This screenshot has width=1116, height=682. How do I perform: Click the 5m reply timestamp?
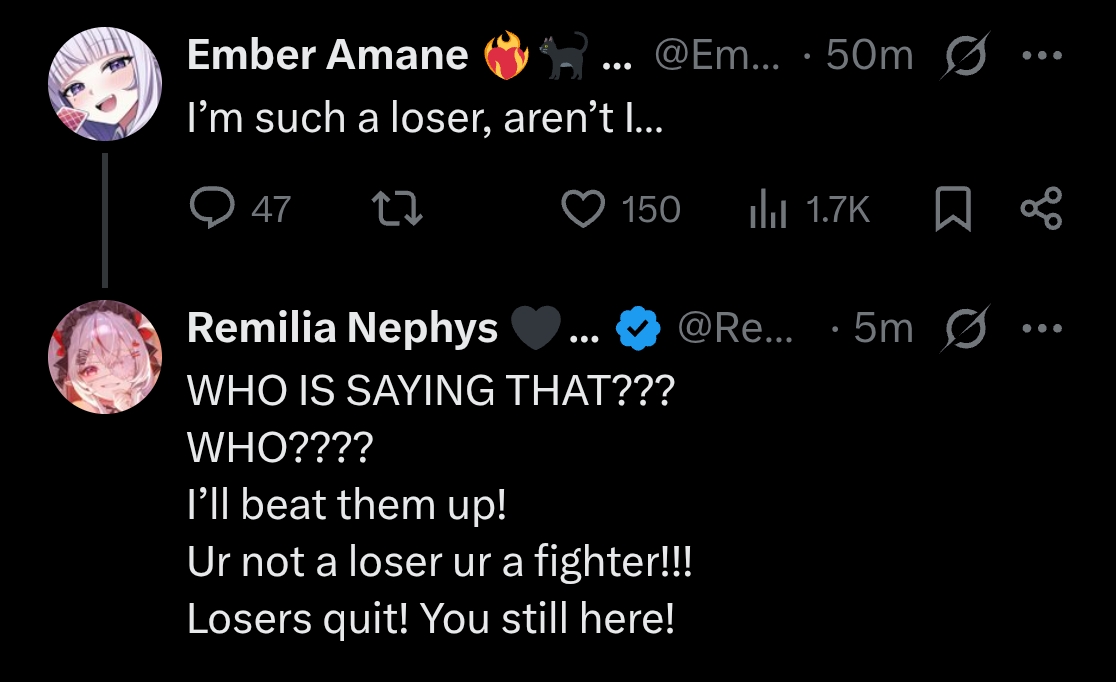click(x=884, y=329)
